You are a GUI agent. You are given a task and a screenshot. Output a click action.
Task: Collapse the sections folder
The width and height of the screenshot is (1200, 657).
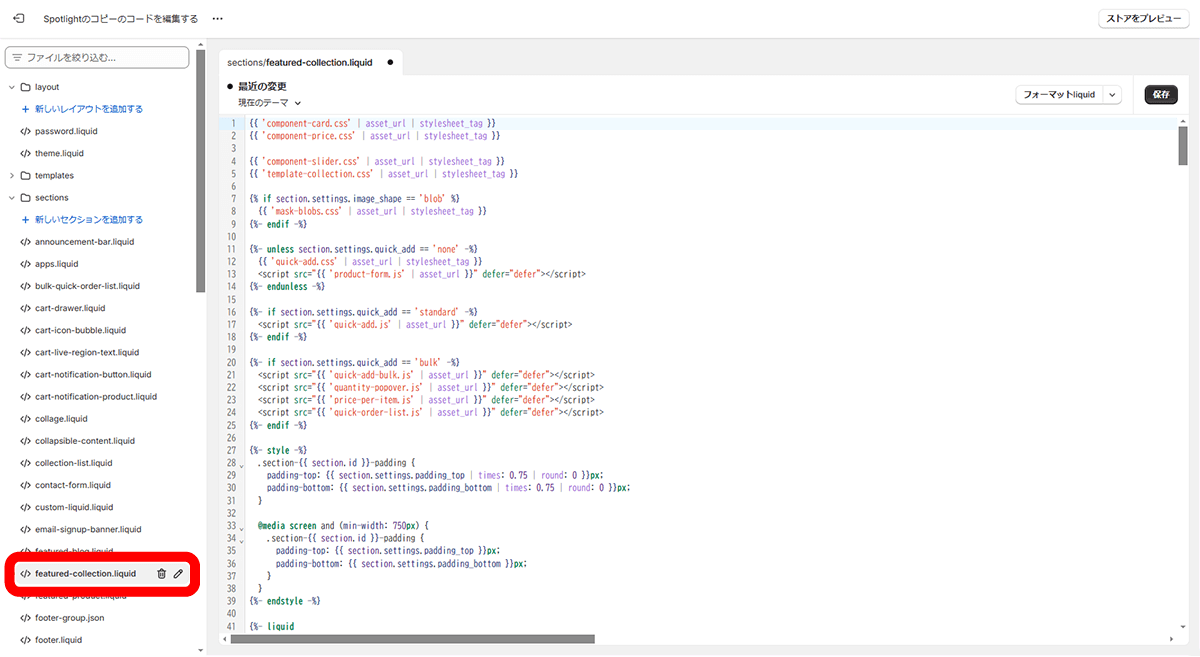tap(12, 198)
